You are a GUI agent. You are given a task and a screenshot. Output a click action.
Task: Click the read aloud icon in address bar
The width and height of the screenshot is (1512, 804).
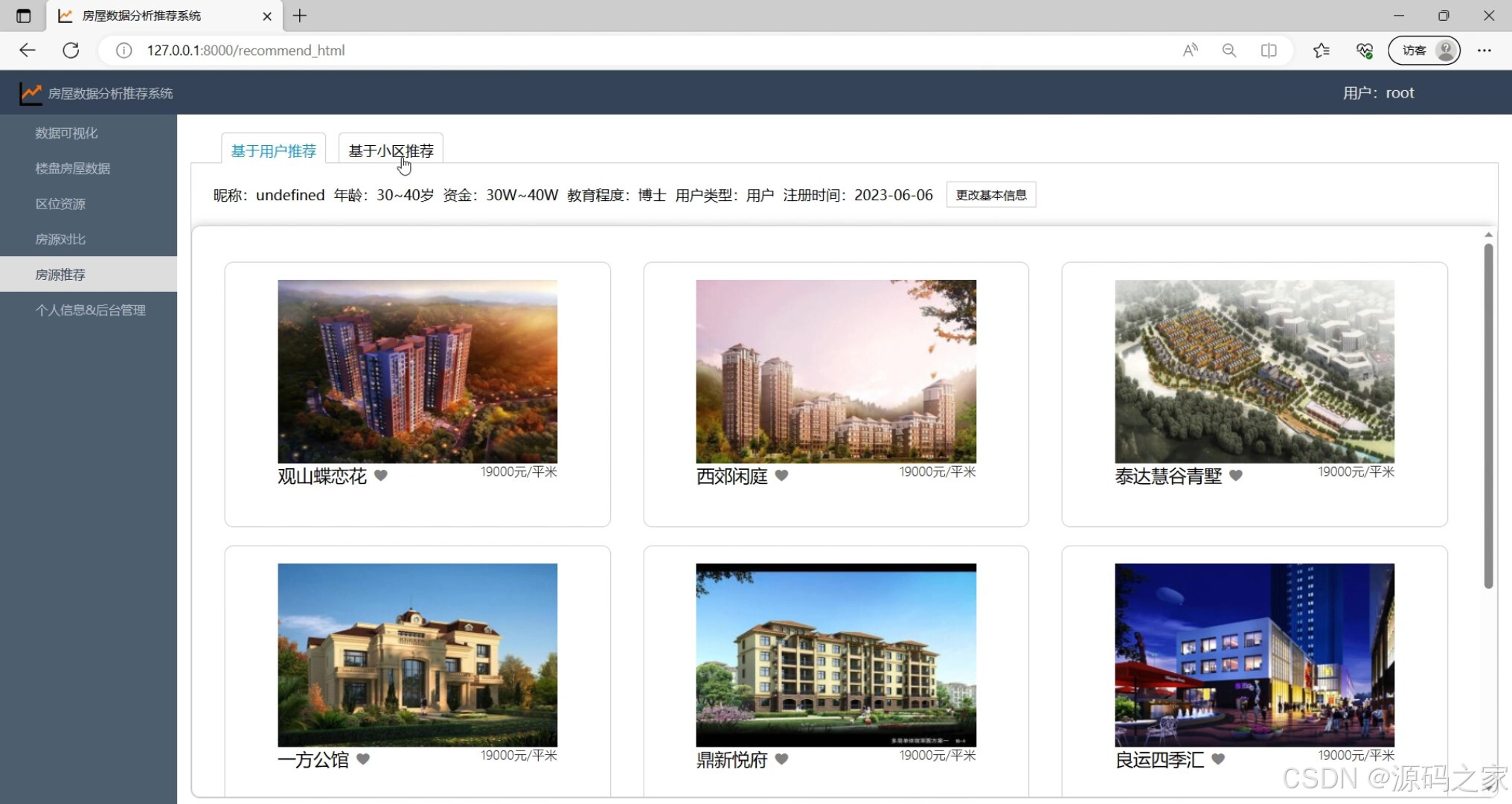point(1191,51)
